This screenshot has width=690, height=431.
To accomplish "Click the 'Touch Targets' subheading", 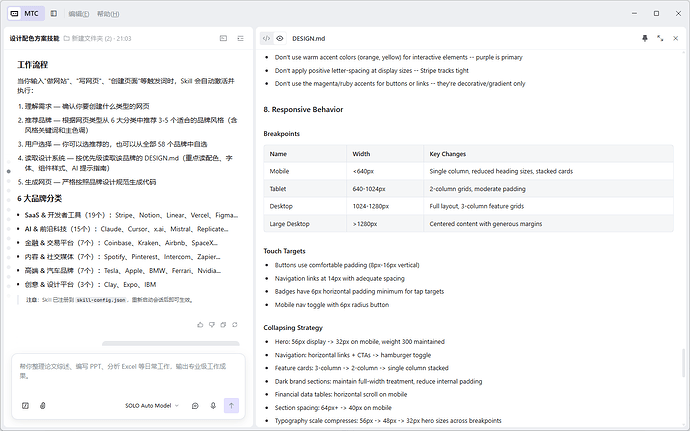I will (x=284, y=251).
